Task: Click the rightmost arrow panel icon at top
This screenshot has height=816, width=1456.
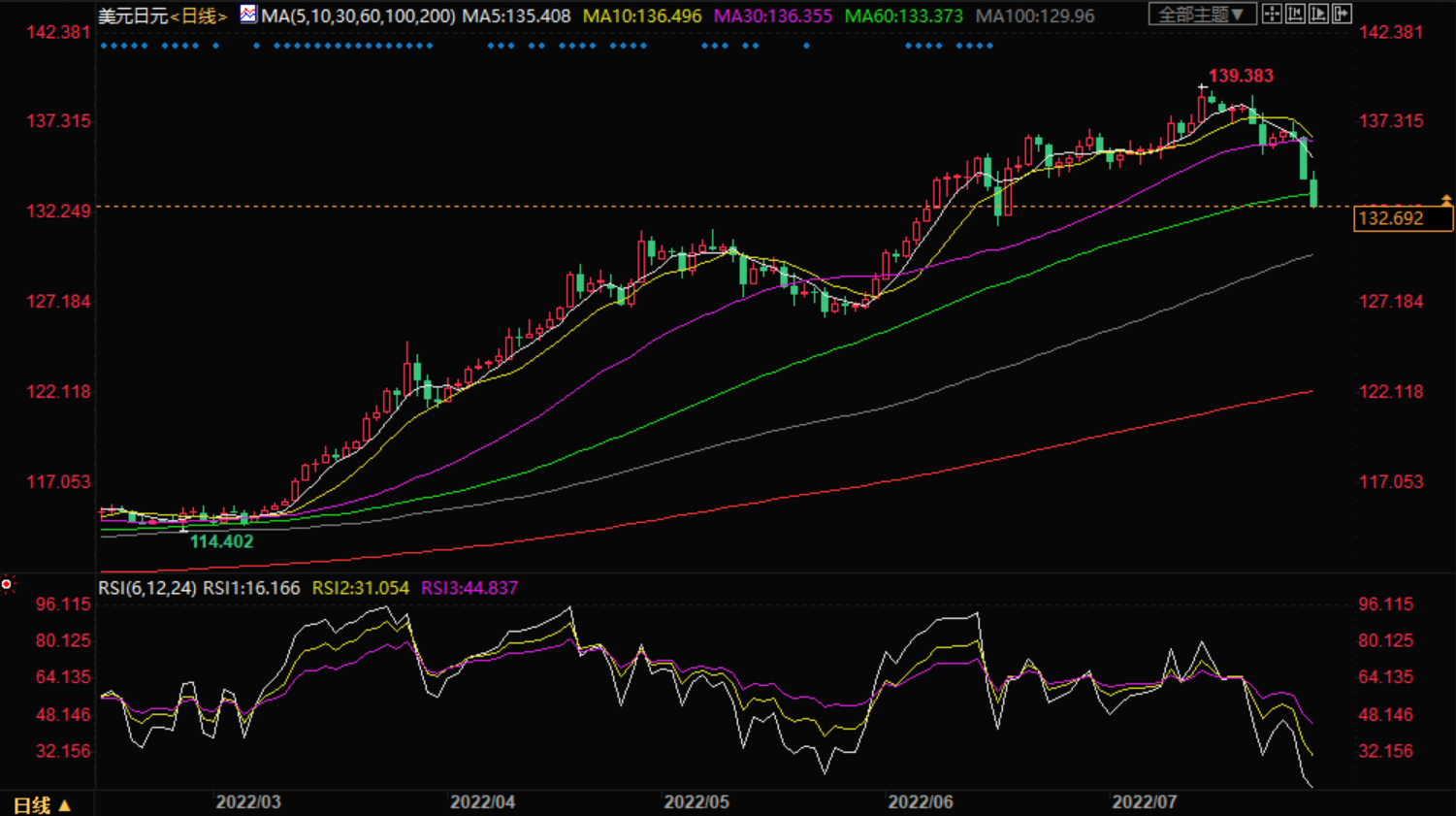Action: click(x=1342, y=14)
